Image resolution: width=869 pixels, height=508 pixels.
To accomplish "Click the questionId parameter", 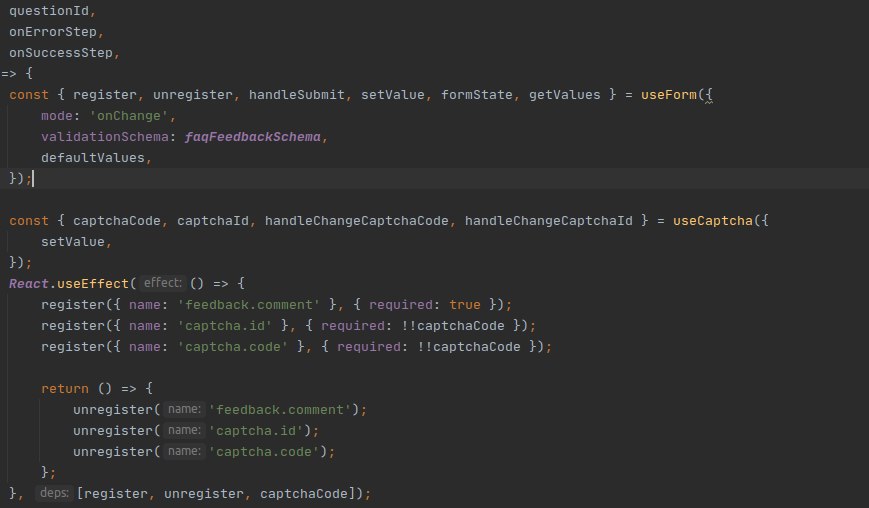I will point(49,11).
